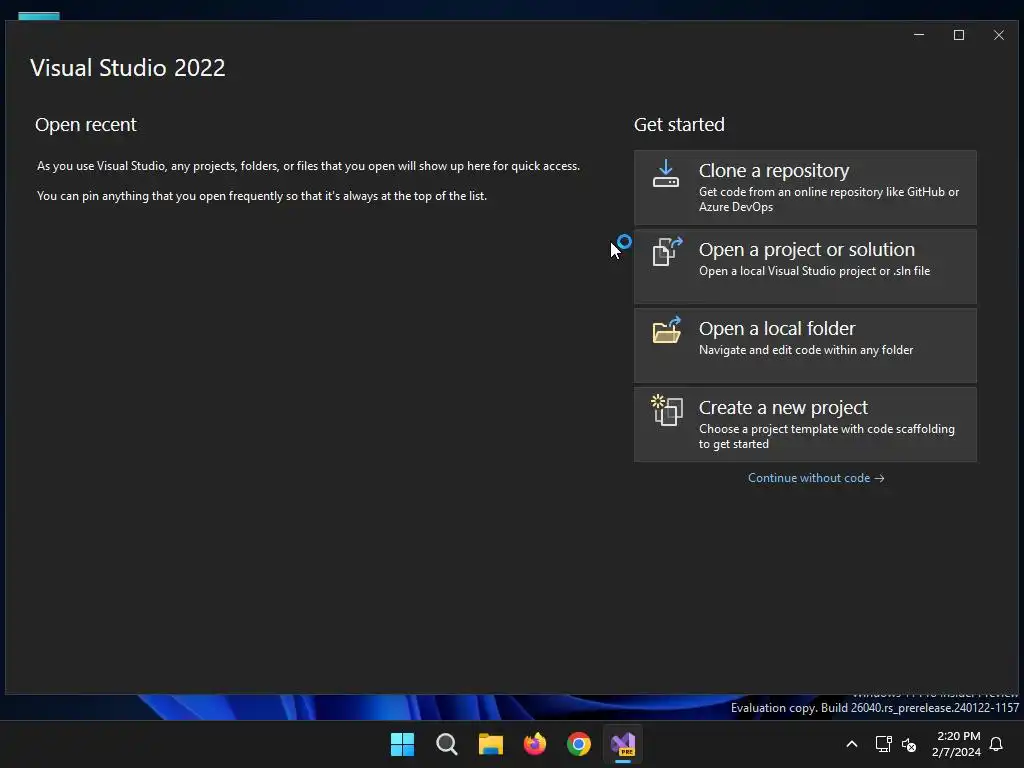Screen dimensions: 1024x768
Task: Click 'Choose a project template' description
Action: 827,436
